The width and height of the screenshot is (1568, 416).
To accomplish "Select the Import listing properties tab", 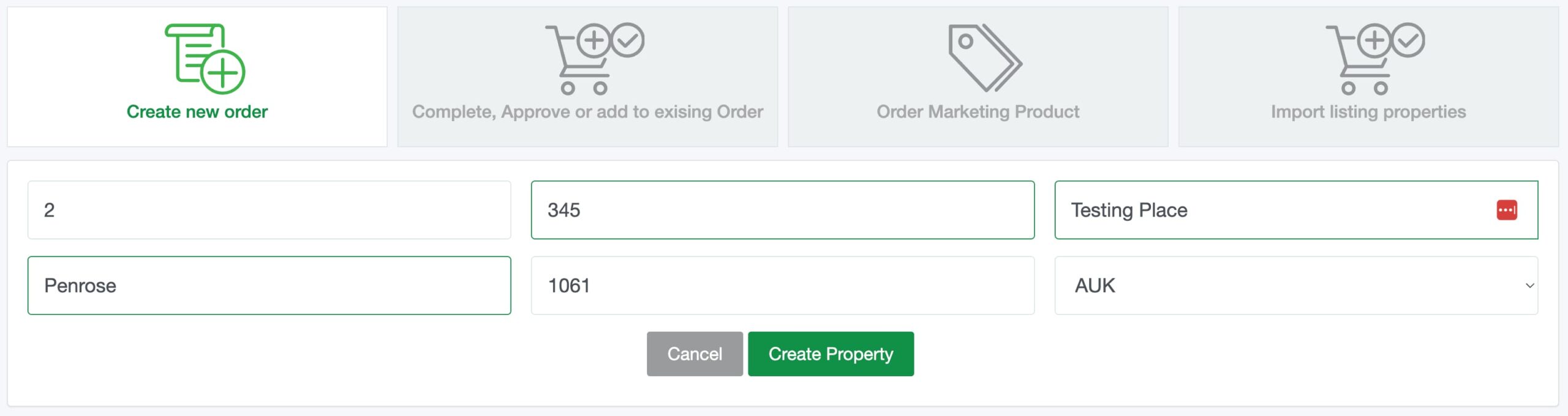I will pyautogui.click(x=1368, y=76).
